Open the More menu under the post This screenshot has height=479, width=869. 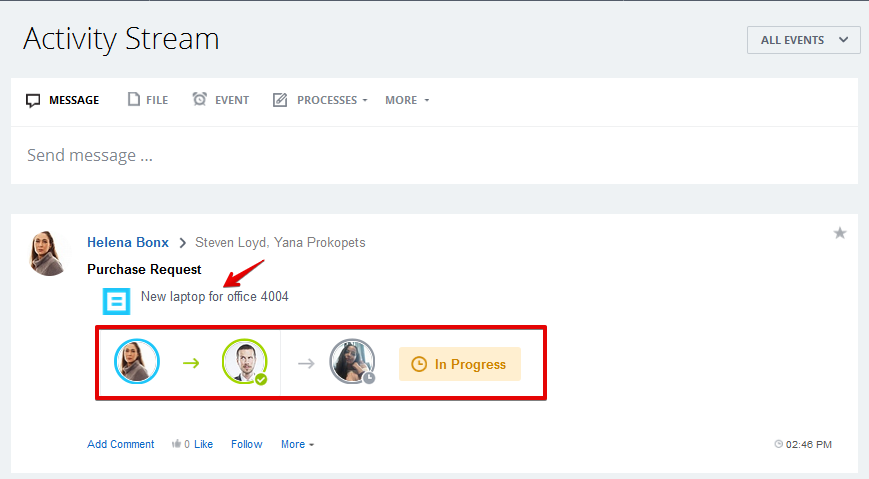298,444
